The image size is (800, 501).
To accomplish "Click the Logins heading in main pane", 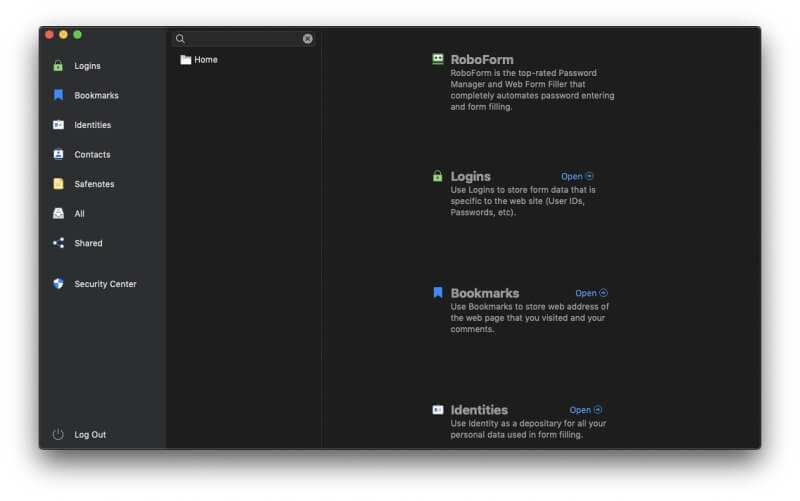I will [x=470, y=176].
